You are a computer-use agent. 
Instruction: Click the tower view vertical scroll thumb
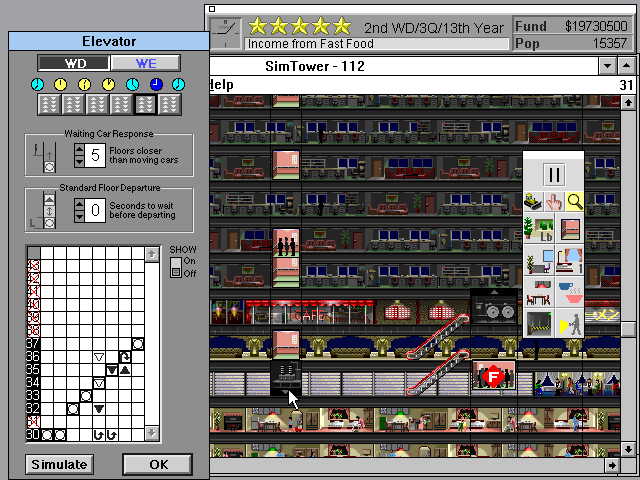click(628, 329)
